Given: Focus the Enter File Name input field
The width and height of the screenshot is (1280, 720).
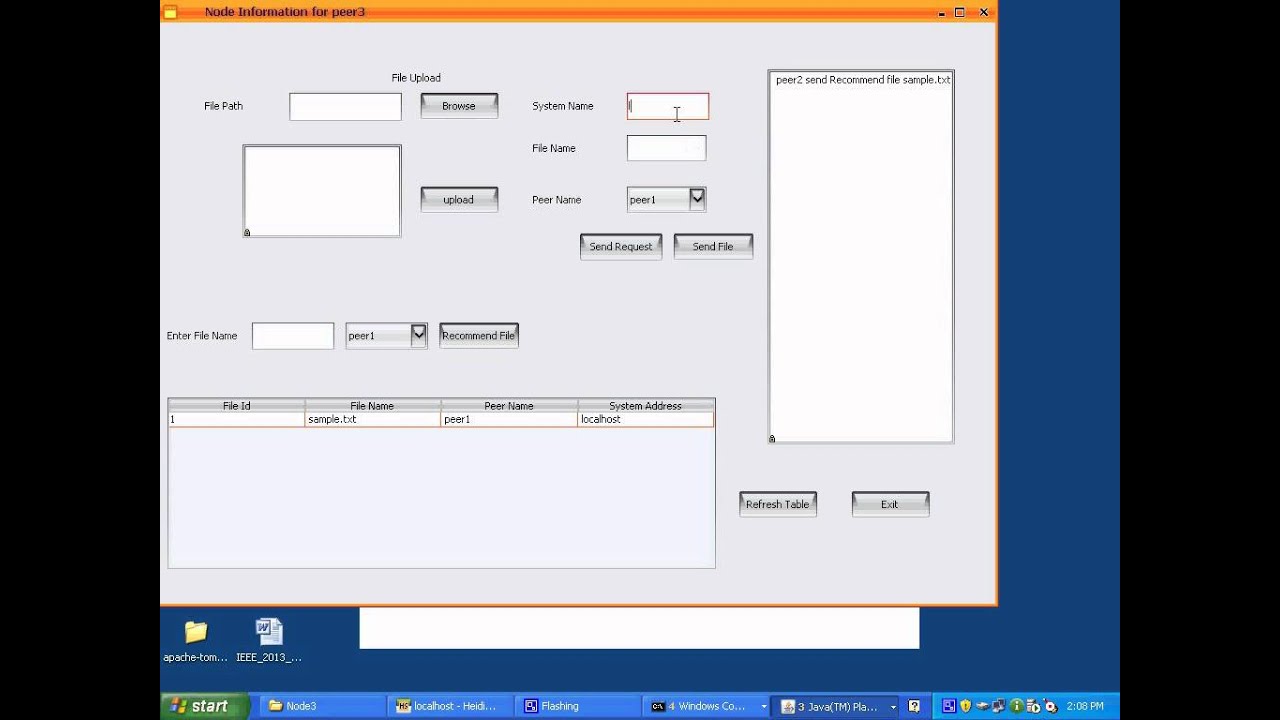Looking at the screenshot, I should [293, 336].
